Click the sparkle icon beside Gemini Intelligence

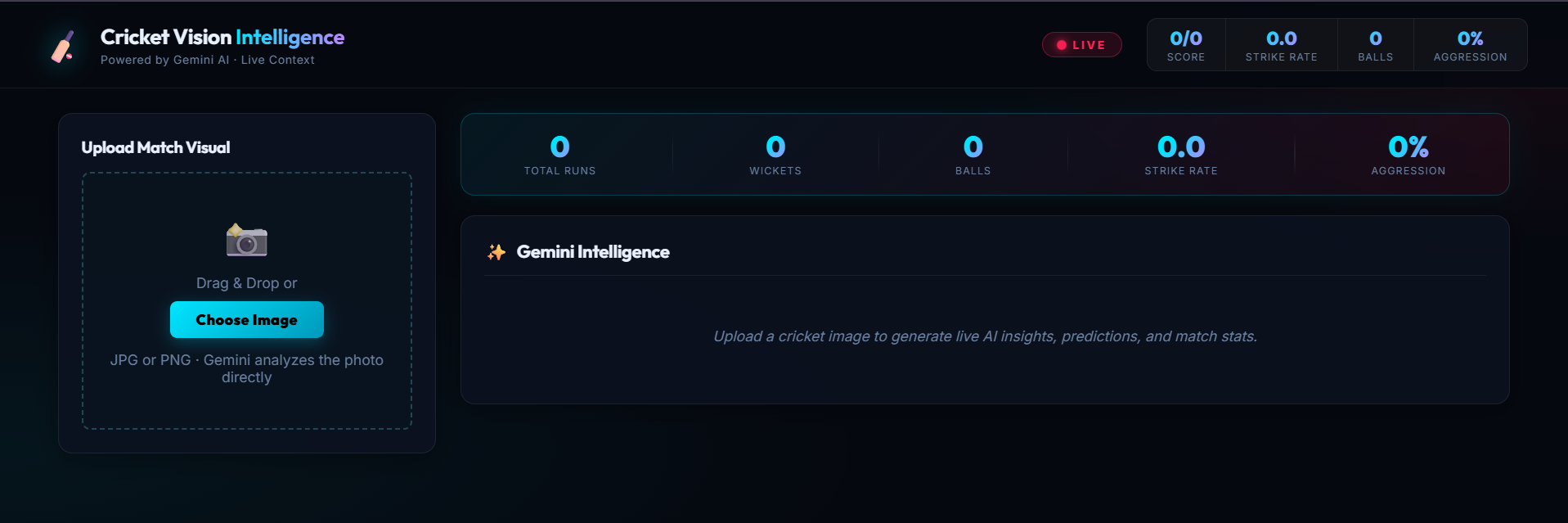pos(496,252)
